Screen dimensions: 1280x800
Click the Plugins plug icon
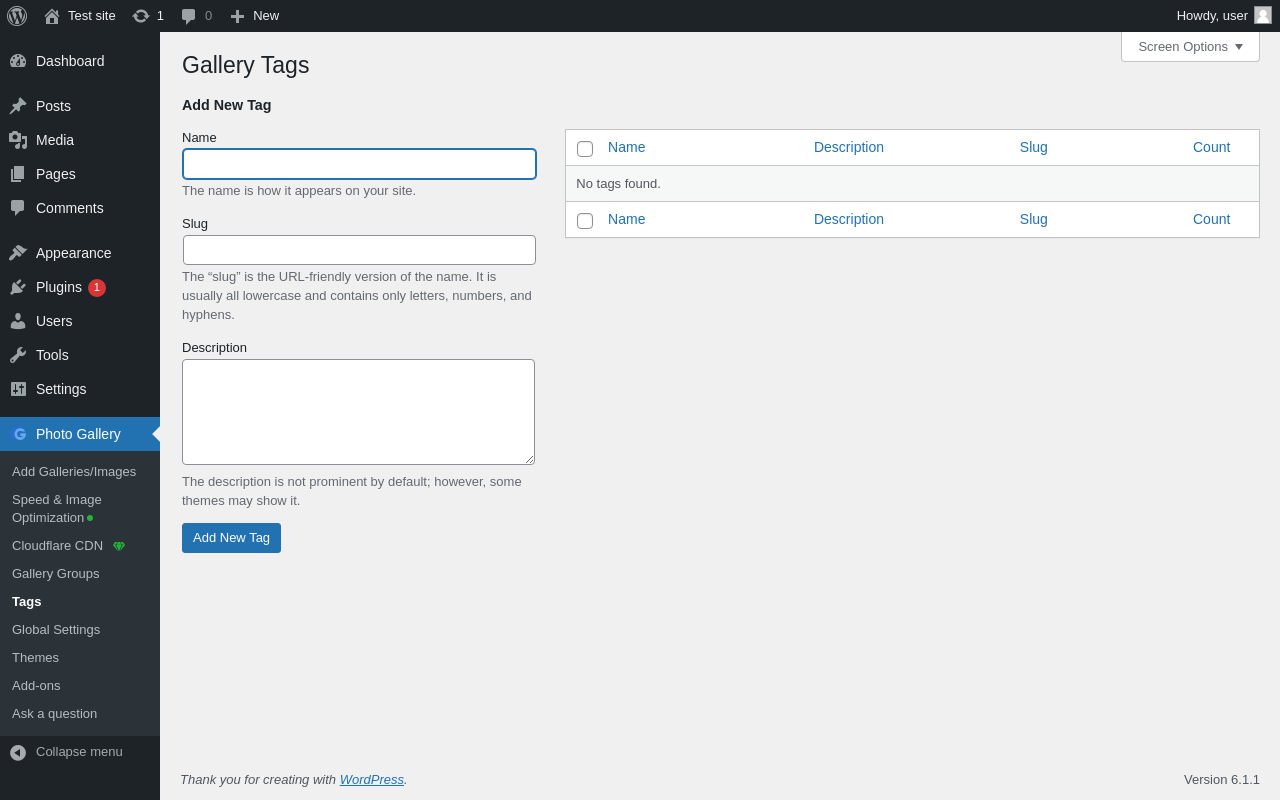pyautogui.click(x=18, y=287)
